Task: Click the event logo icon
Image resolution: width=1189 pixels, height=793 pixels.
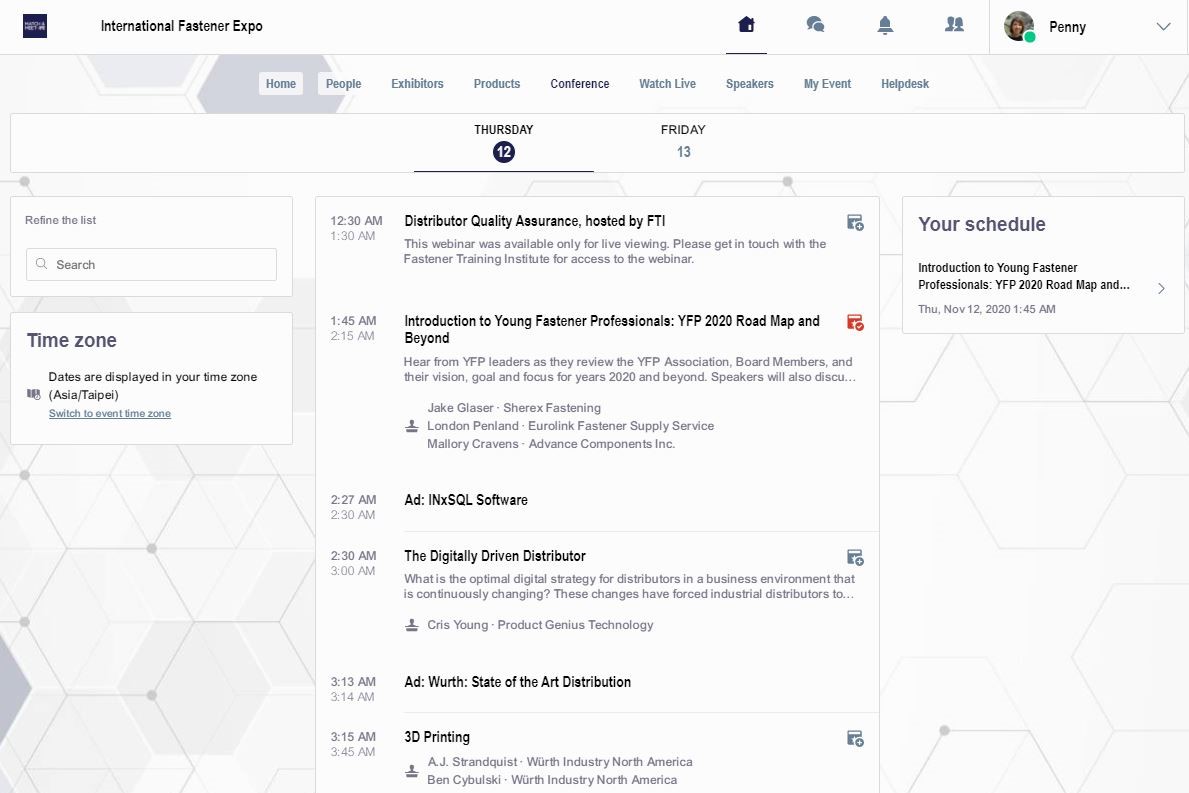Action: pos(35,26)
